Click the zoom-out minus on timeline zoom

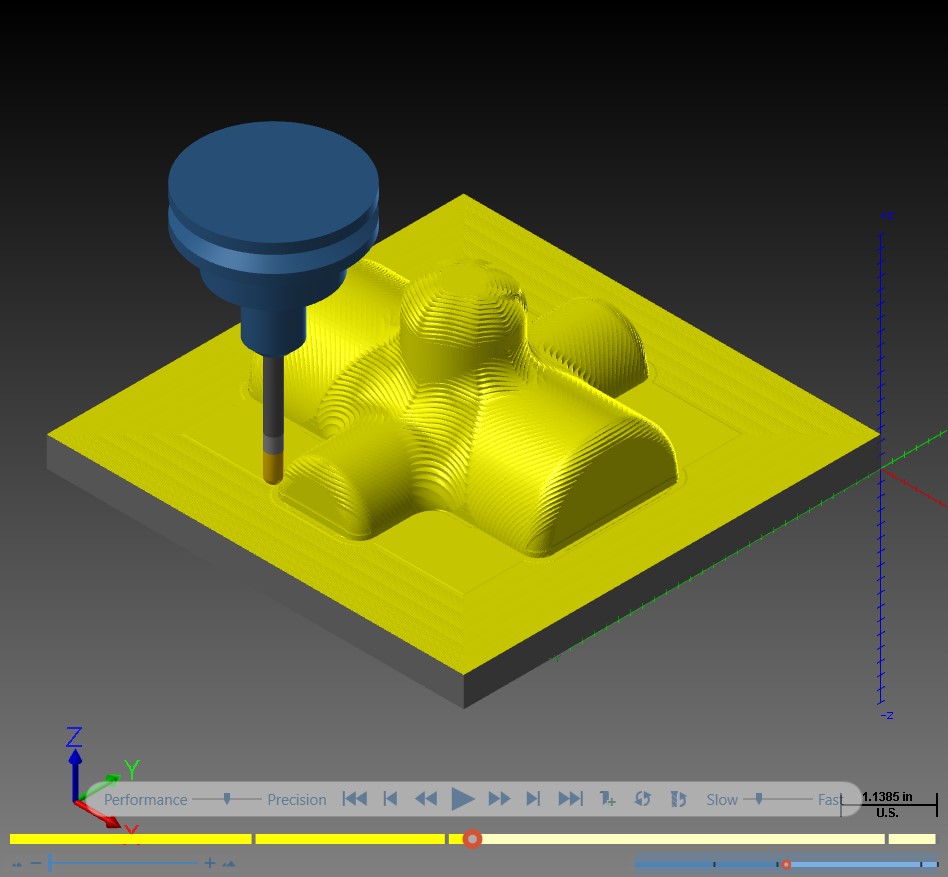pyautogui.click(x=36, y=863)
